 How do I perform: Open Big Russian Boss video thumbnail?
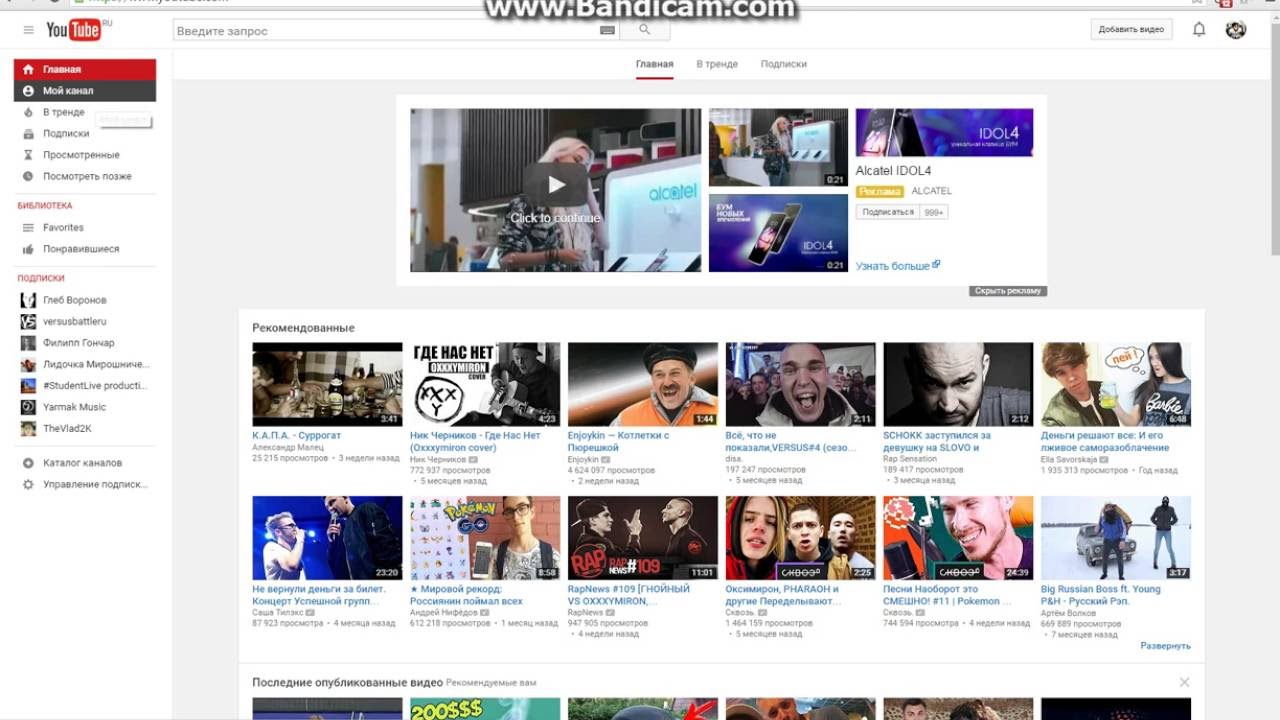[x=1116, y=538]
